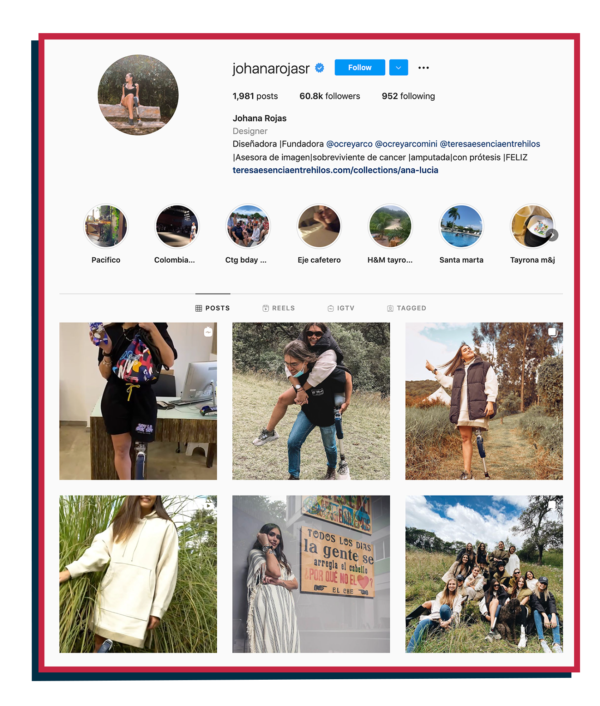View the 60.8k followers list
Screen dimensions: 600x706
[x=330, y=96]
